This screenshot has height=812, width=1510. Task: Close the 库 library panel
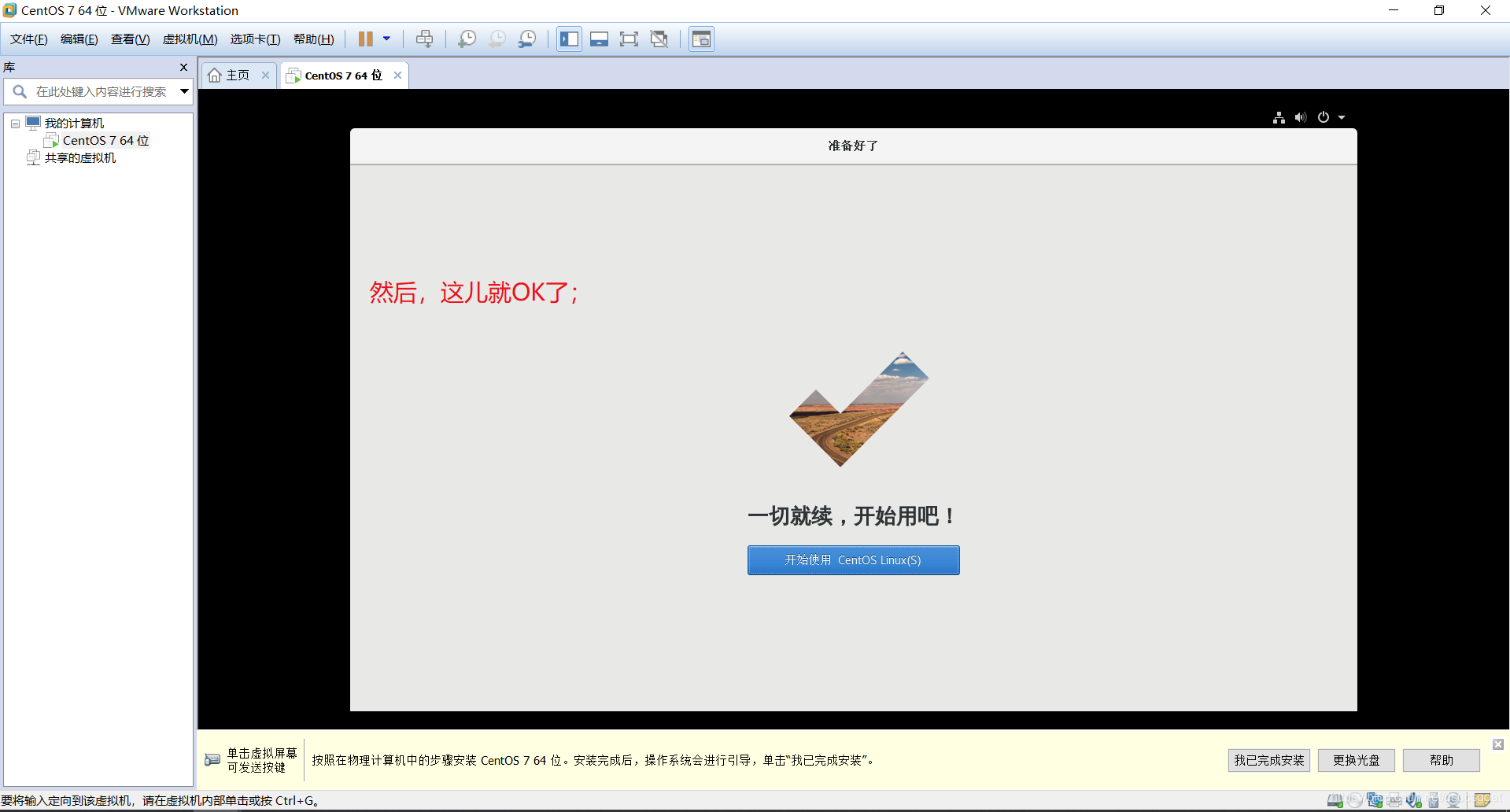183,68
